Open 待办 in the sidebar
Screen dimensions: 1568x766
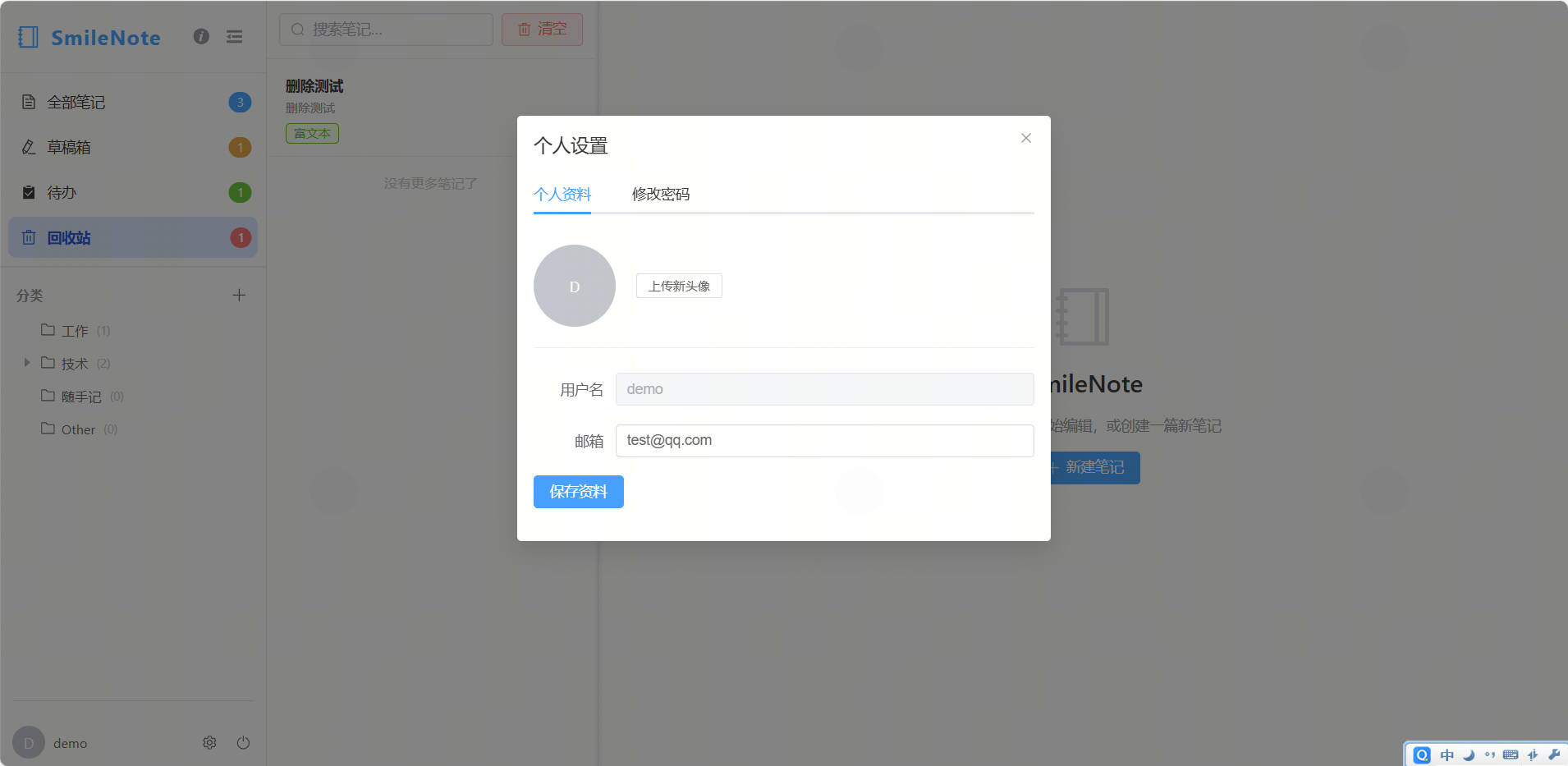coord(133,192)
